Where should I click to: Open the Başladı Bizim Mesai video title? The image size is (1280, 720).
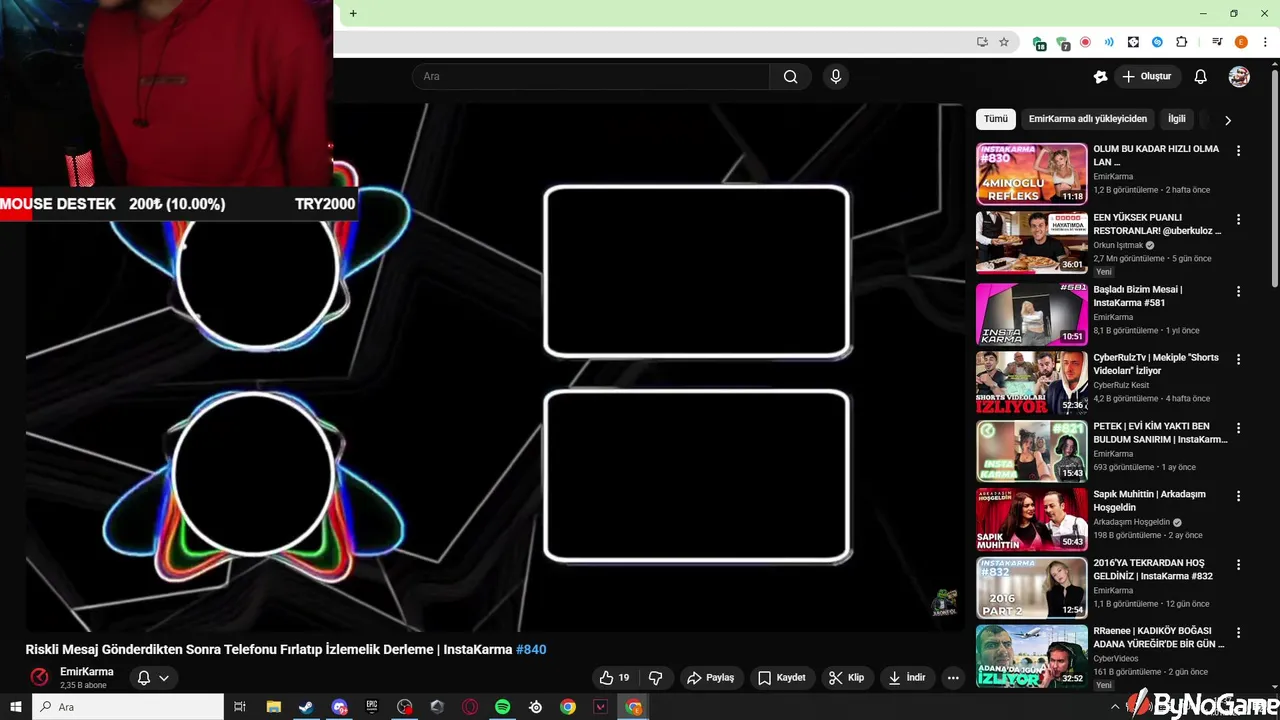[1137, 297]
